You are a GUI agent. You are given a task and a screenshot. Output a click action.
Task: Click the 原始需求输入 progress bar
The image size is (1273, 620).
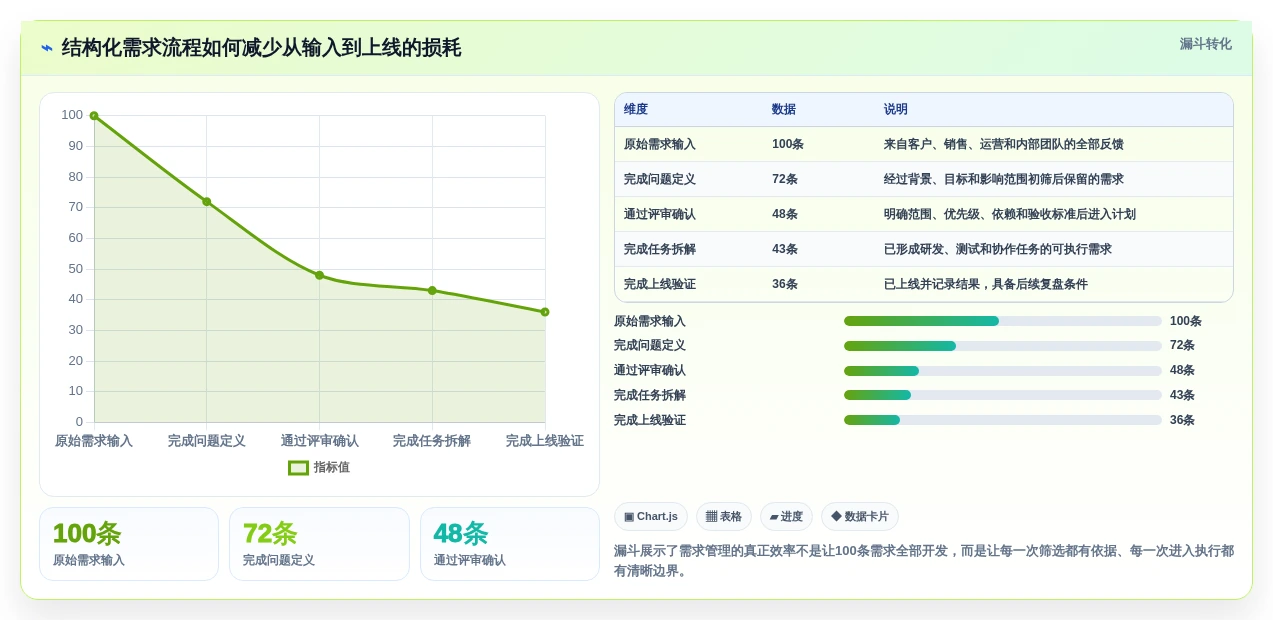[1003, 321]
